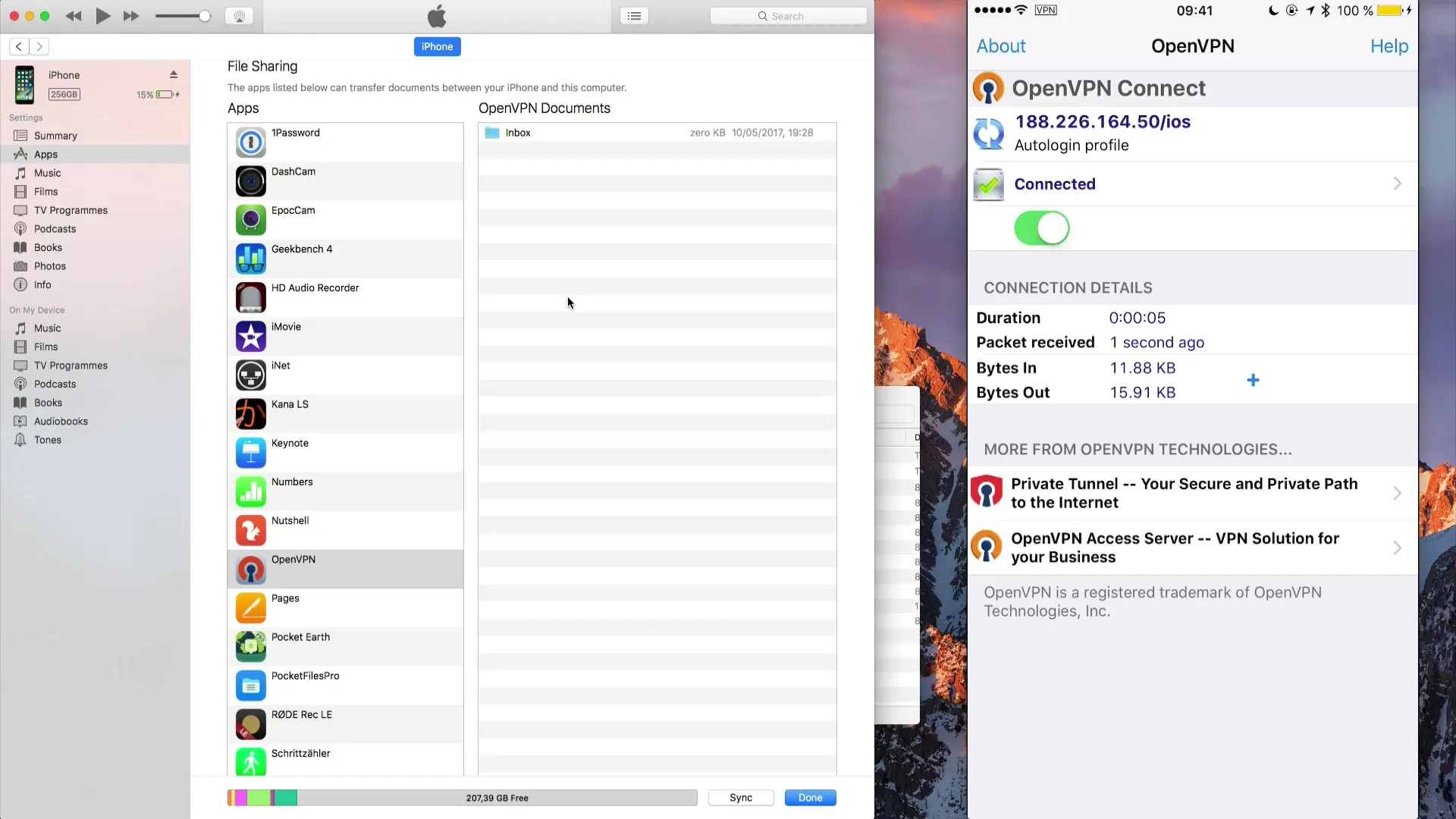
Task: Select the Kana LS app icon
Action: coord(250,414)
